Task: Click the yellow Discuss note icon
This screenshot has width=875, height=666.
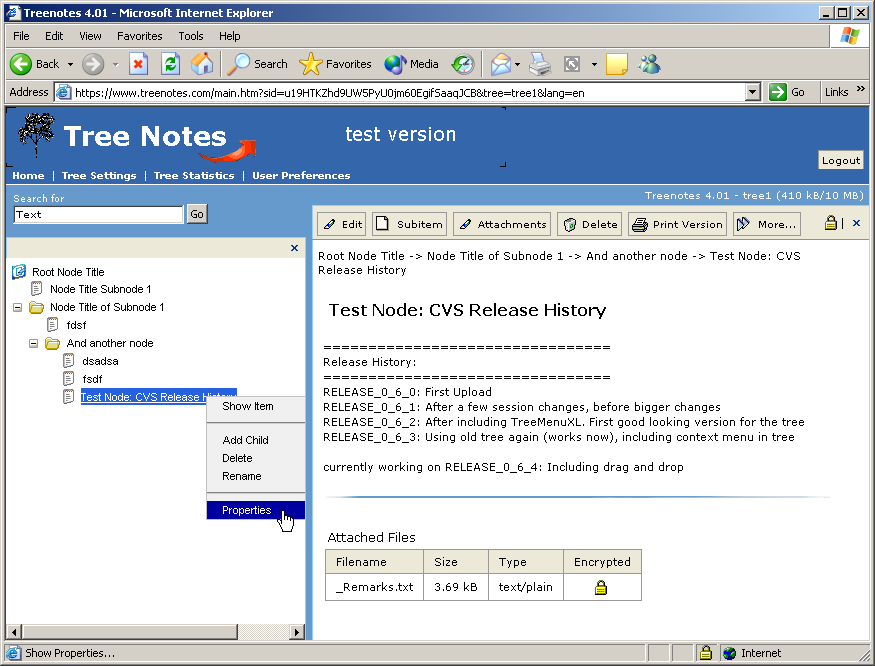Action: [617, 64]
